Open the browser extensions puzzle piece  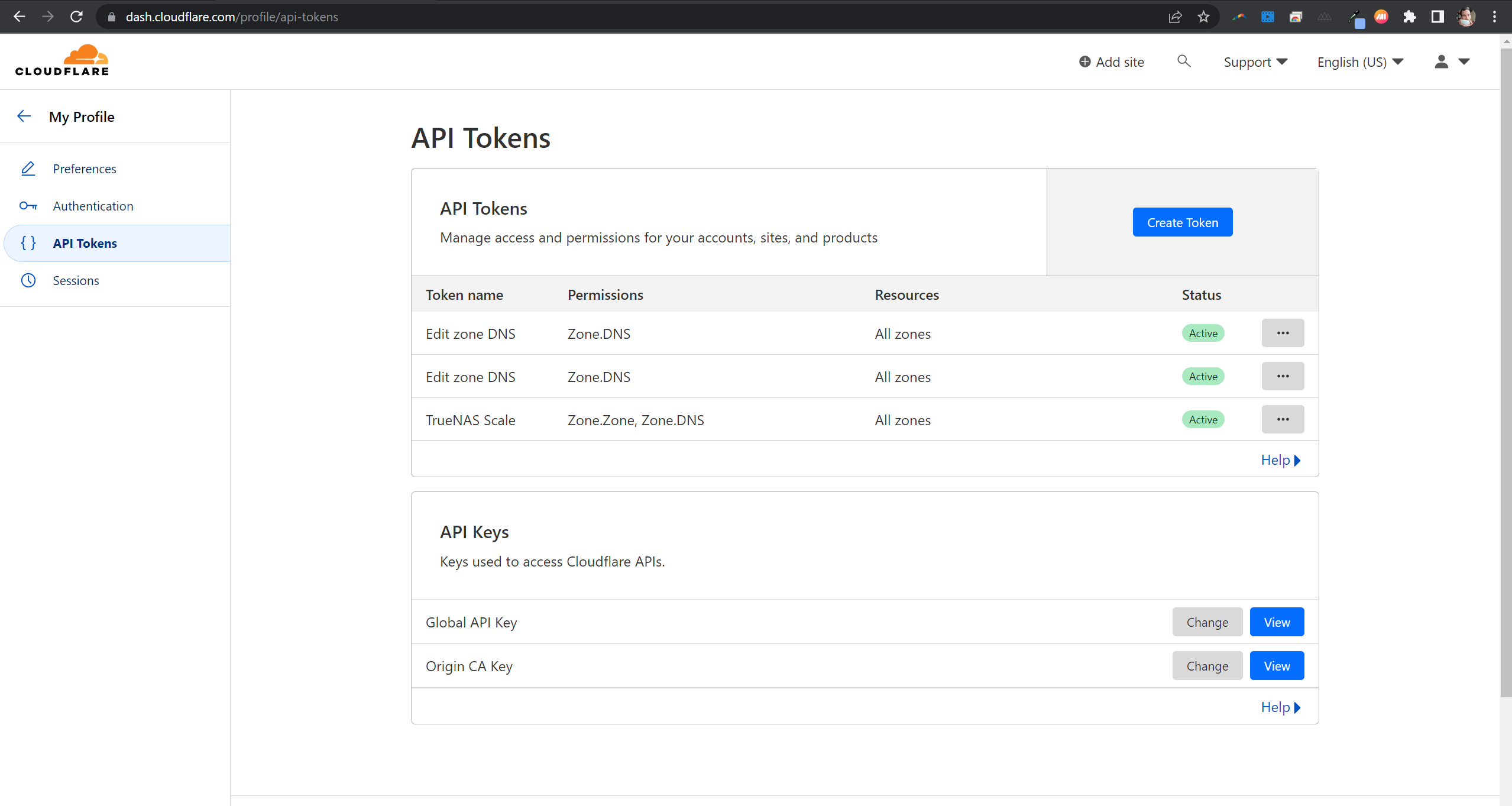(1410, 17)
